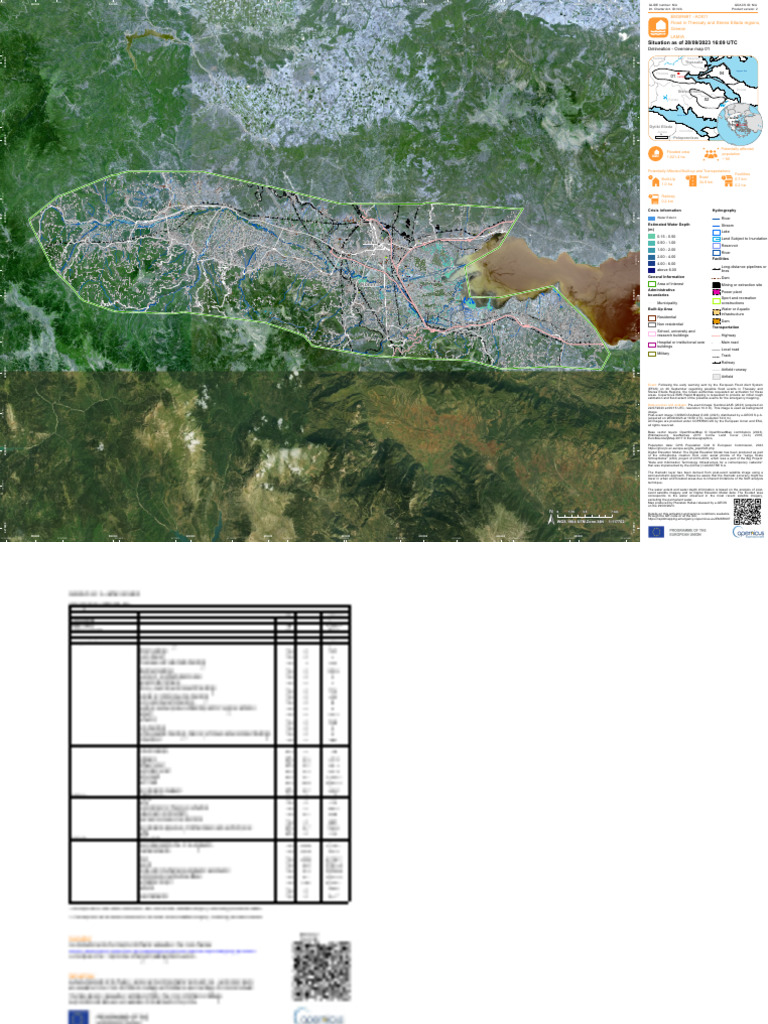The image size is (768, 1024).
Task: Open the blue hyperlink on the second page
Action: click(163, 952)
